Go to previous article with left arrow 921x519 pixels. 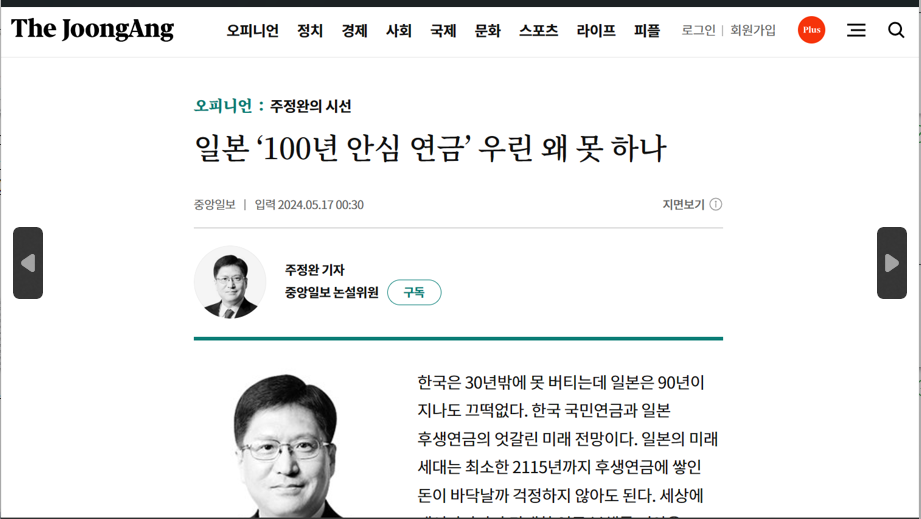coord(28,263)
